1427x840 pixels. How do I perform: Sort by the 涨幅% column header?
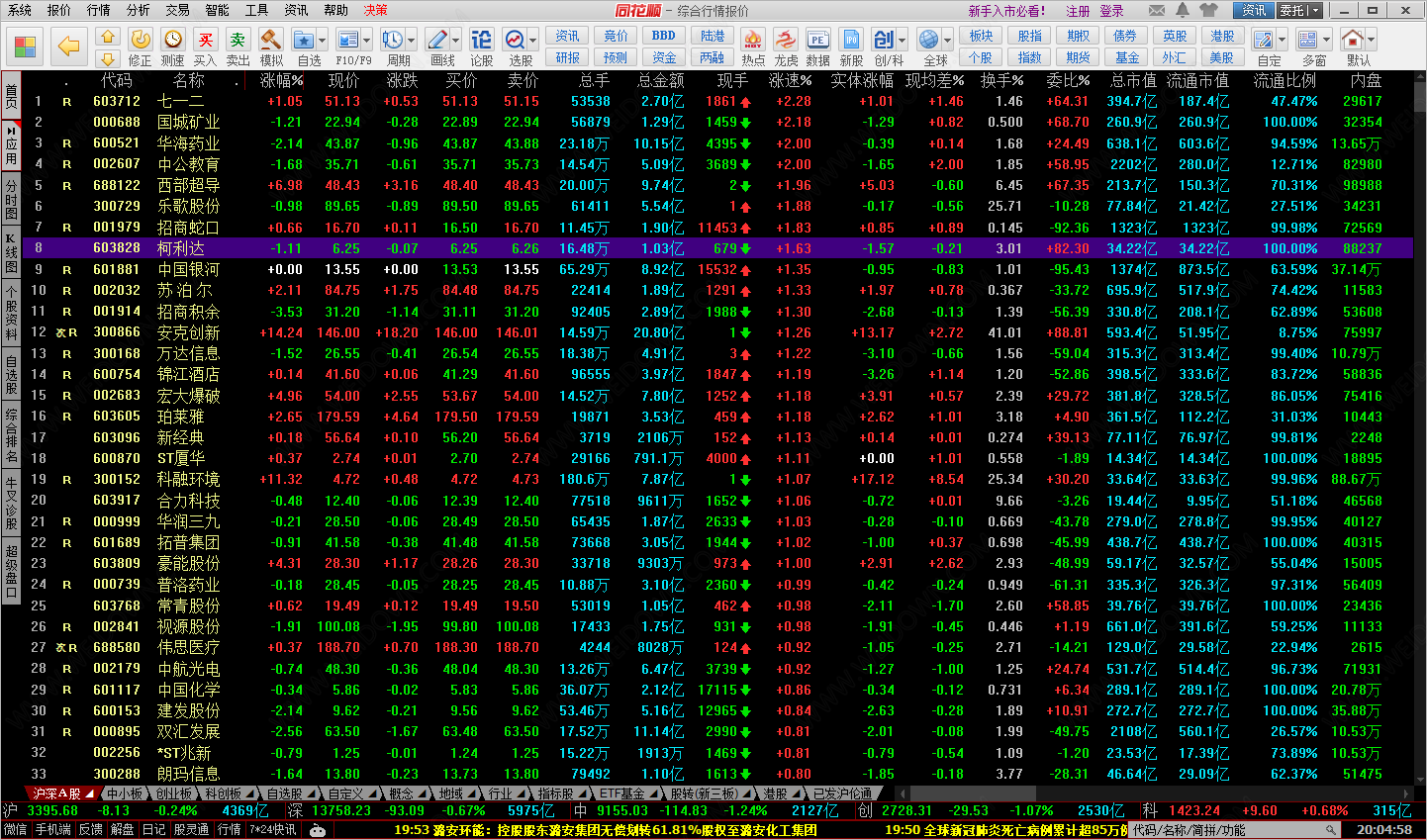point(281,80)
